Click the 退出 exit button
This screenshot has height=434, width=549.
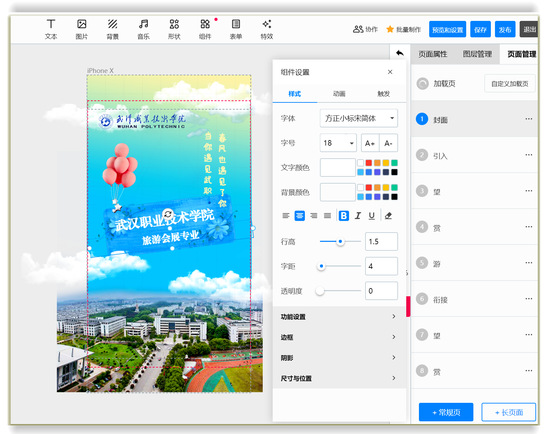coord(529,29)
